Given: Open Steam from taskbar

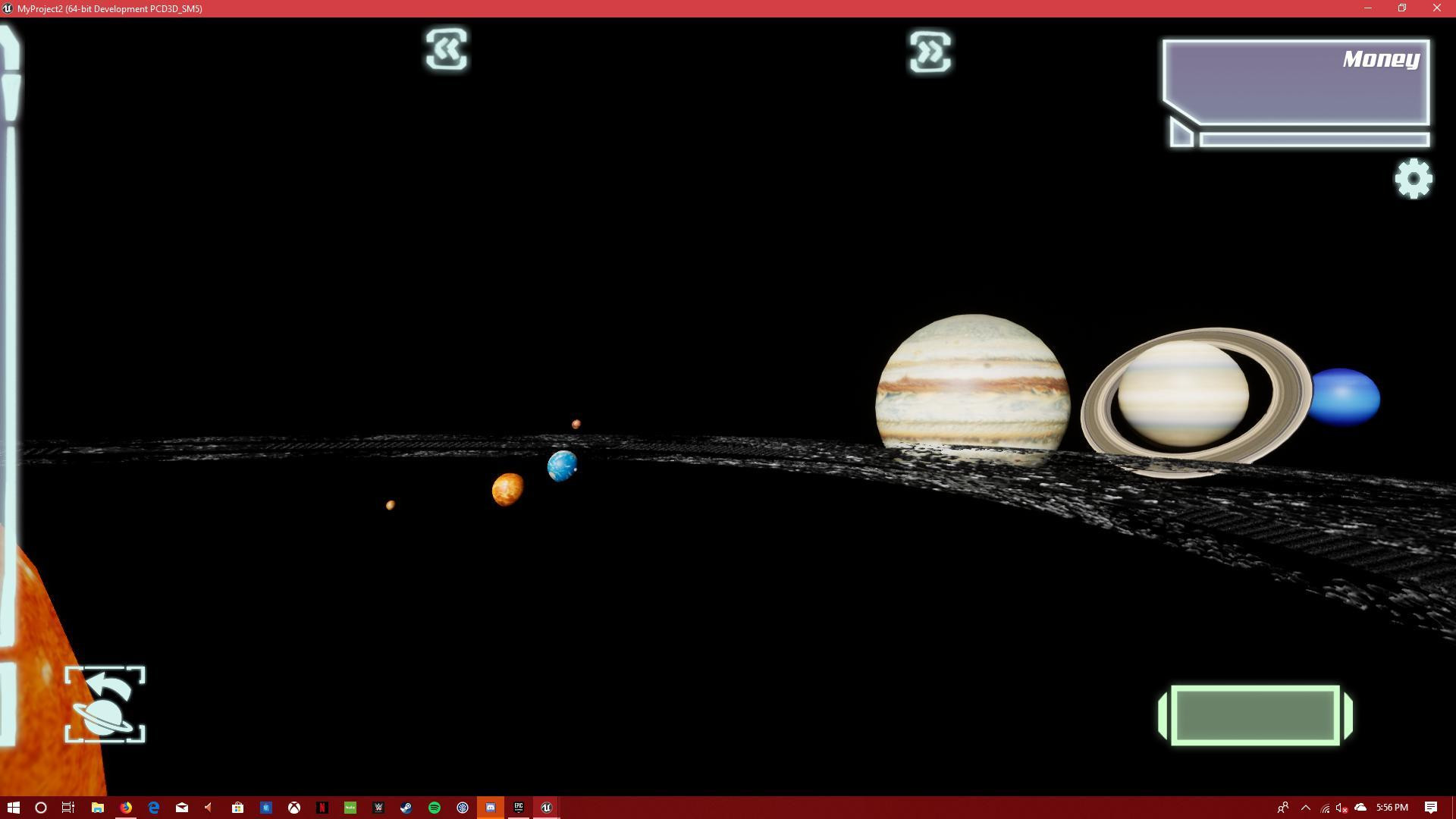Looking at the screenshot, I should (406, 808).
